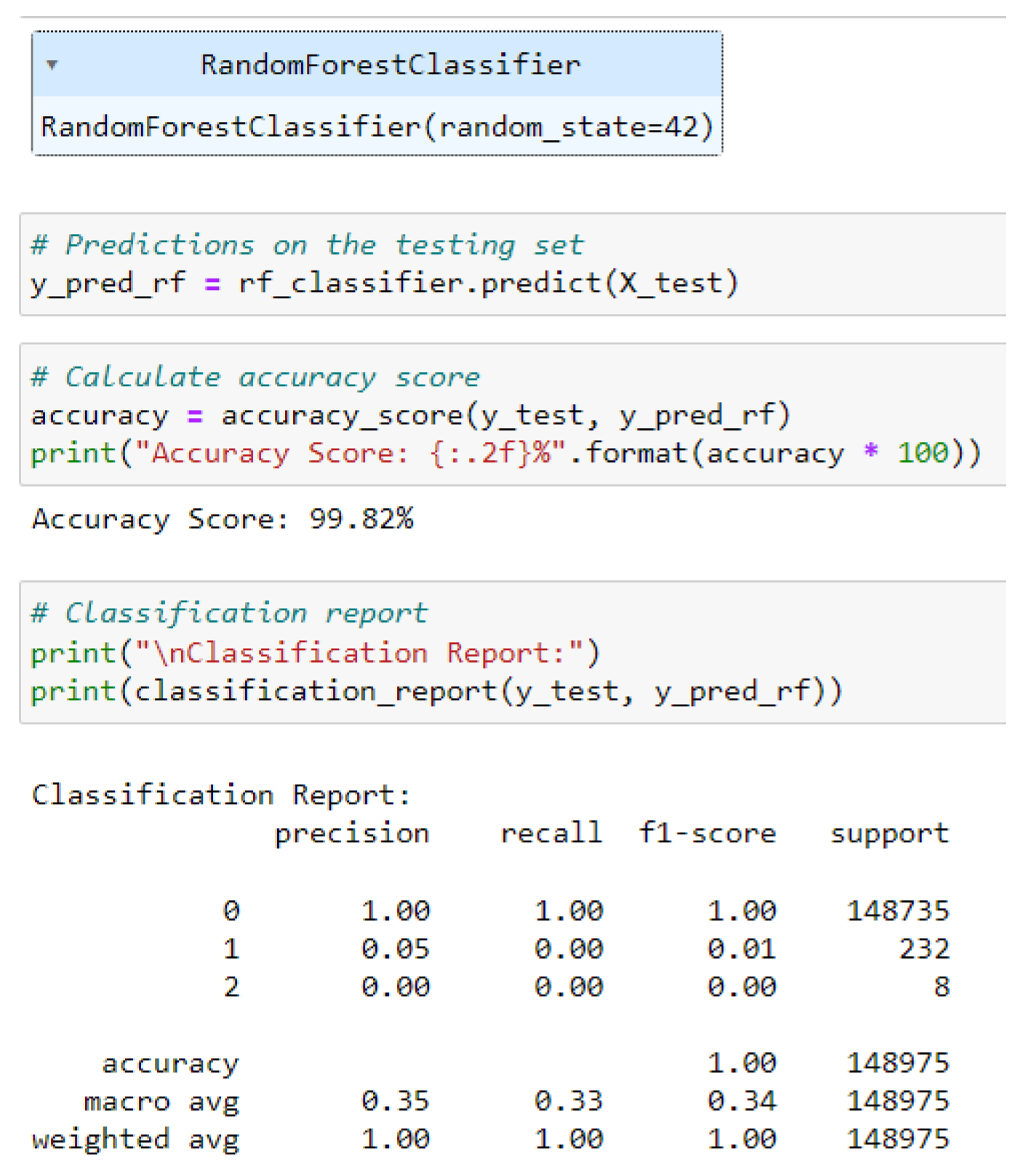Click the 'Classification report' comment line
The width and height of the screenshot is (1028, 1176).
pyautogui.click(x=229, y=613)
